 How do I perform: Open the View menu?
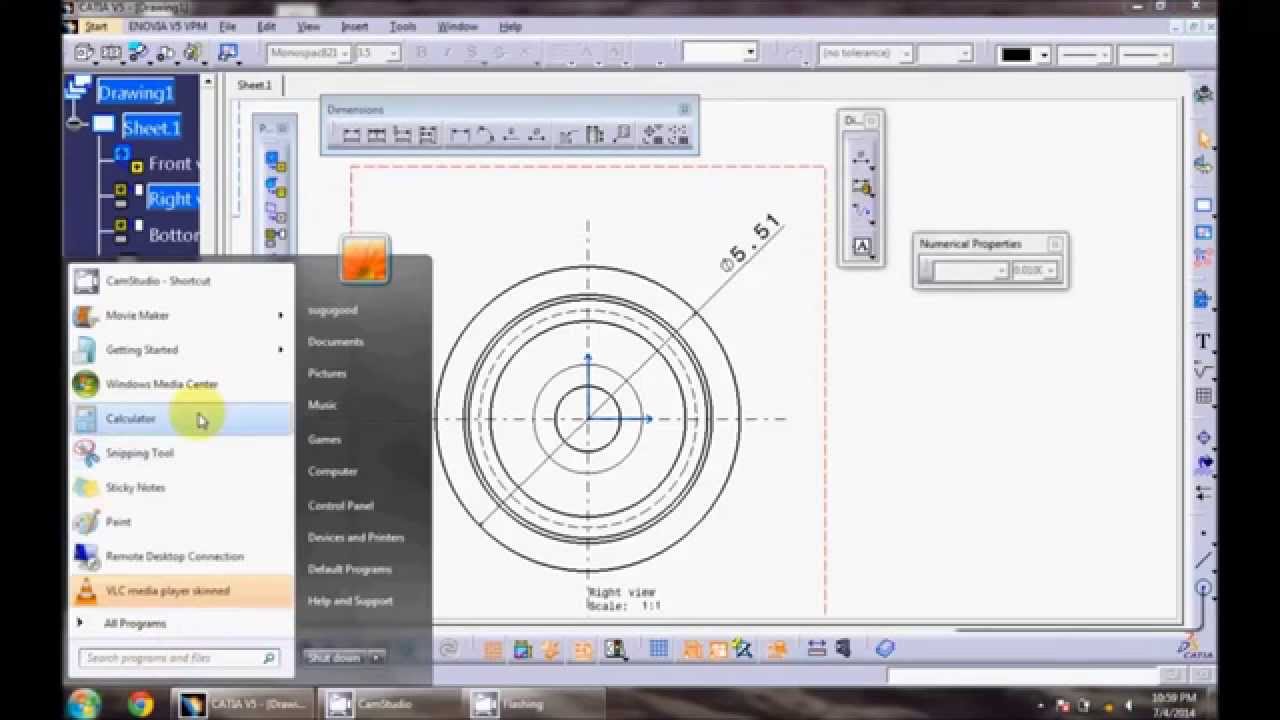coord(308,27)
